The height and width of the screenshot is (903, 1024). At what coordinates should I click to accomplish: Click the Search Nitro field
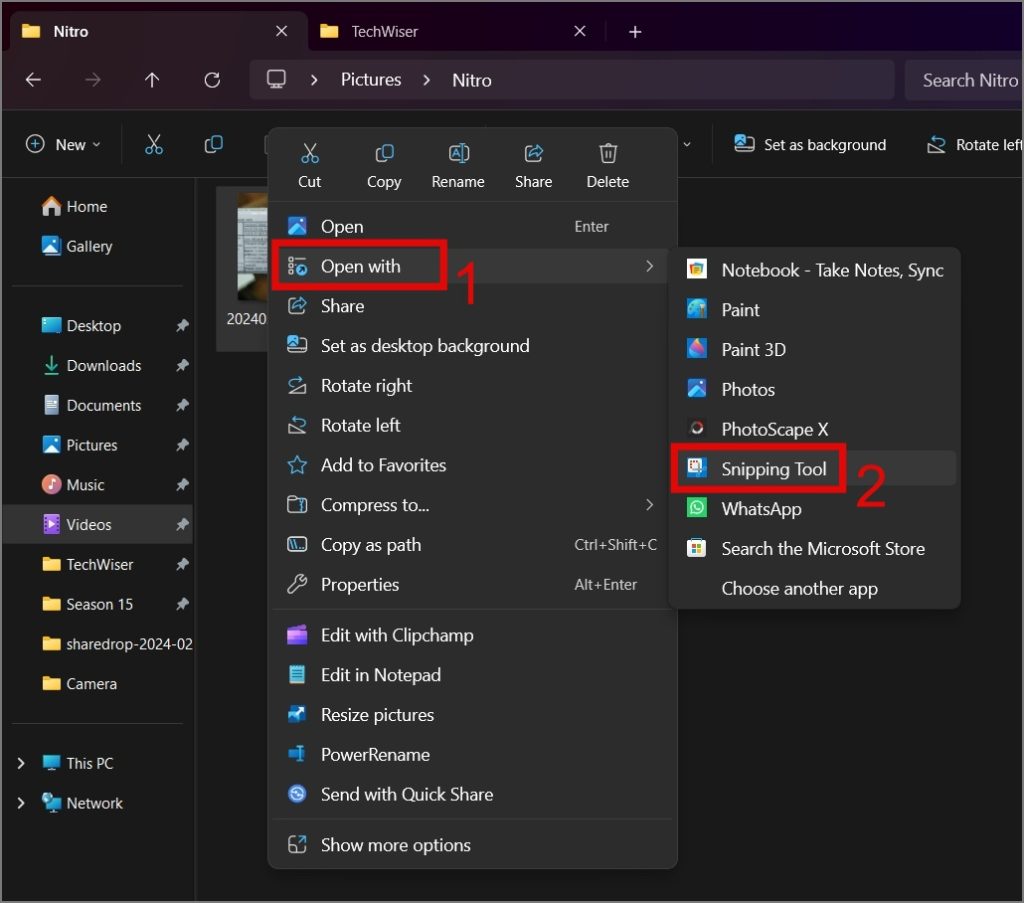coord(964,80)
